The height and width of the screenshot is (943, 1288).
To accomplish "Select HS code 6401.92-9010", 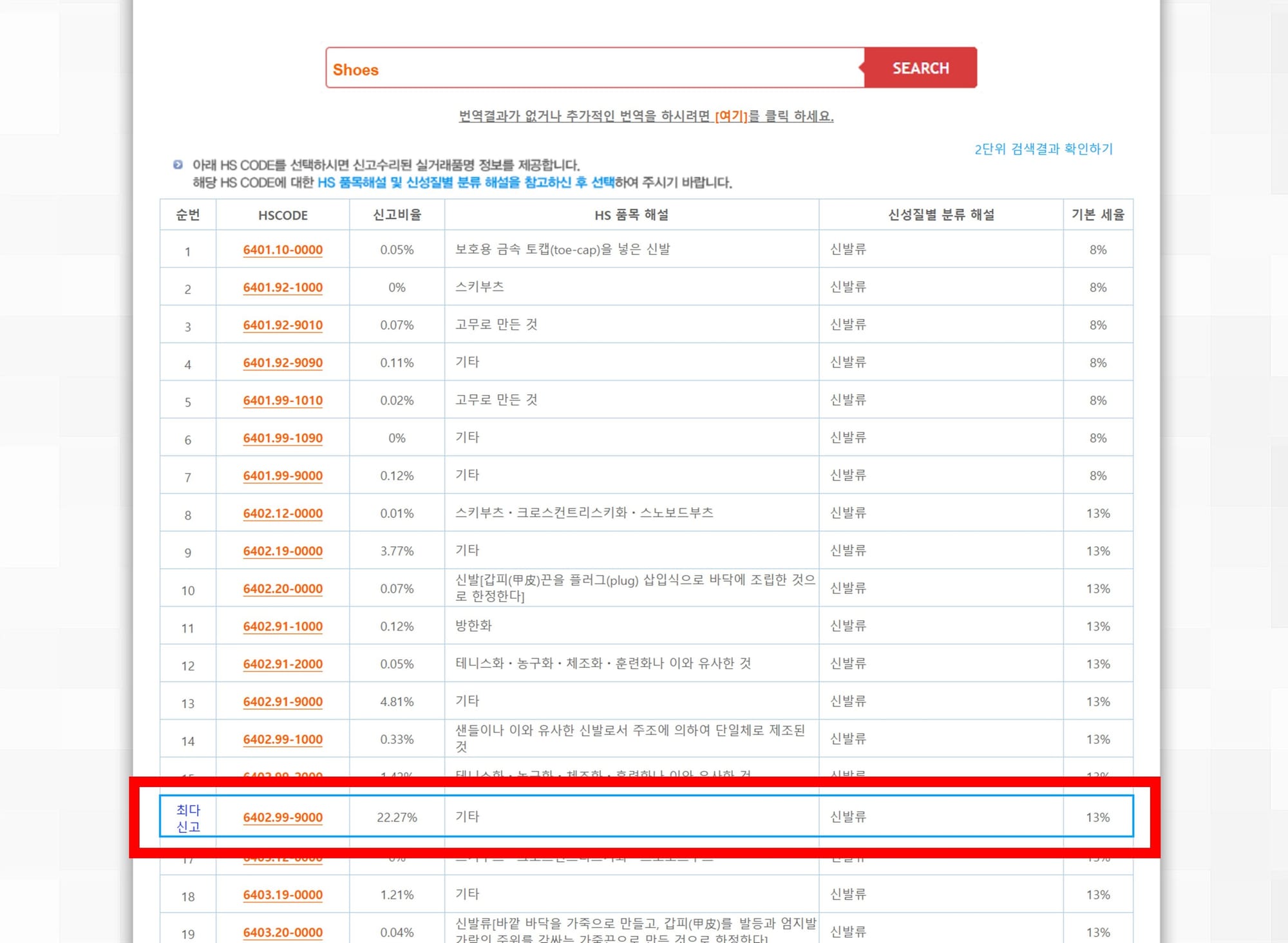I will [282, 325].
